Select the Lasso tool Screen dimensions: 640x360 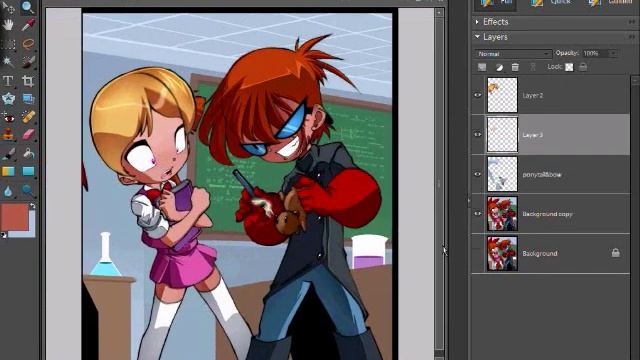tap(28, 43)
